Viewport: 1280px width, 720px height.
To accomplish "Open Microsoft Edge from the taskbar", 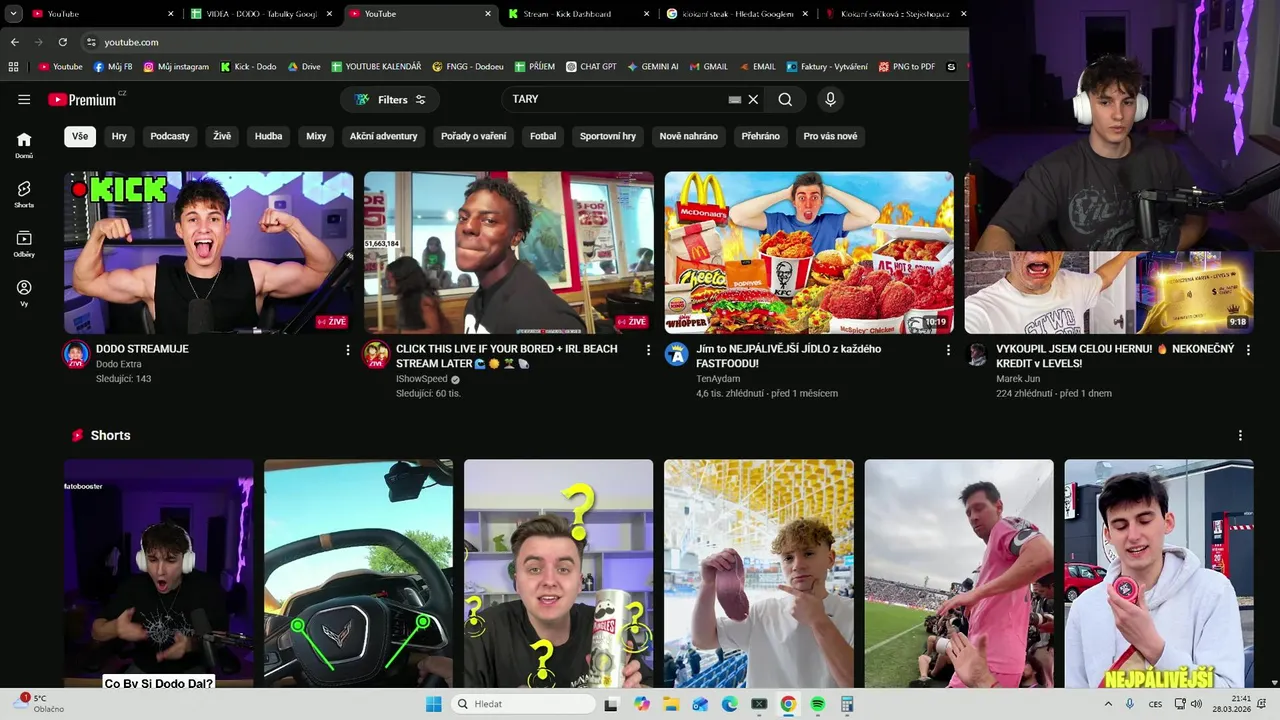I will coord(730,704).
